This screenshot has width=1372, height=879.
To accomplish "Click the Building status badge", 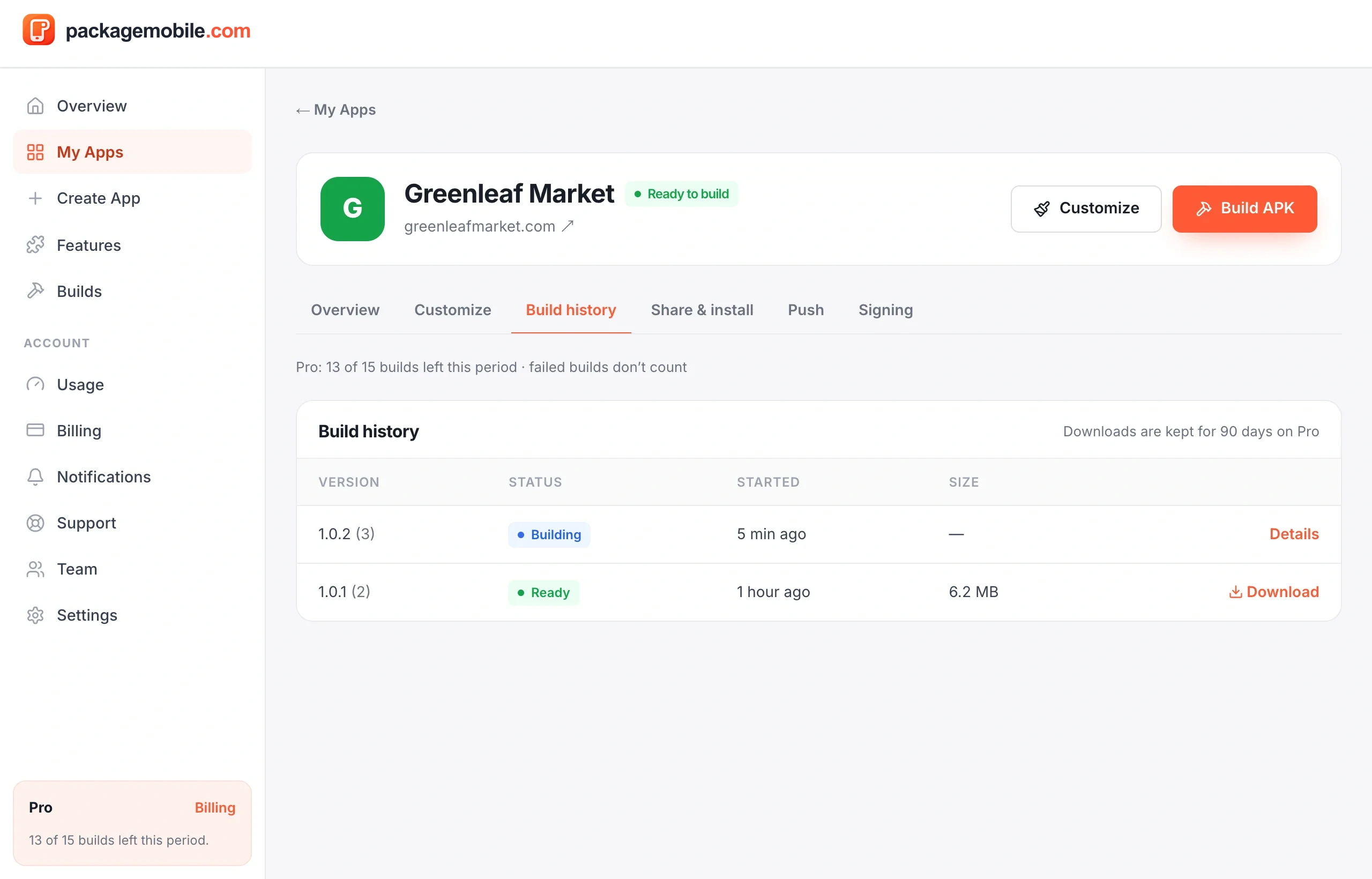I will pos(549,535).
